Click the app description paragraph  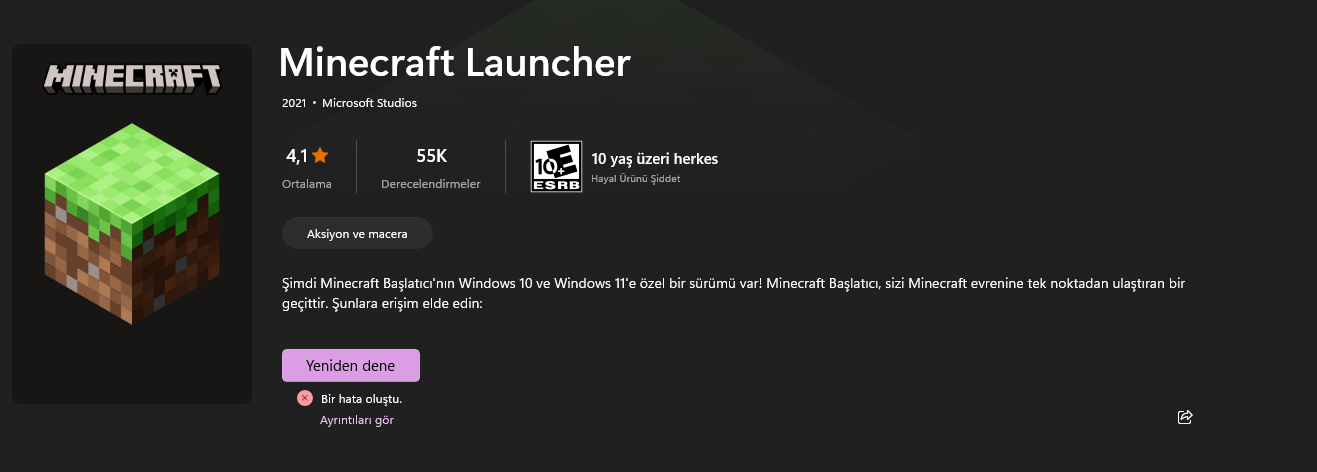coord(734,293)
